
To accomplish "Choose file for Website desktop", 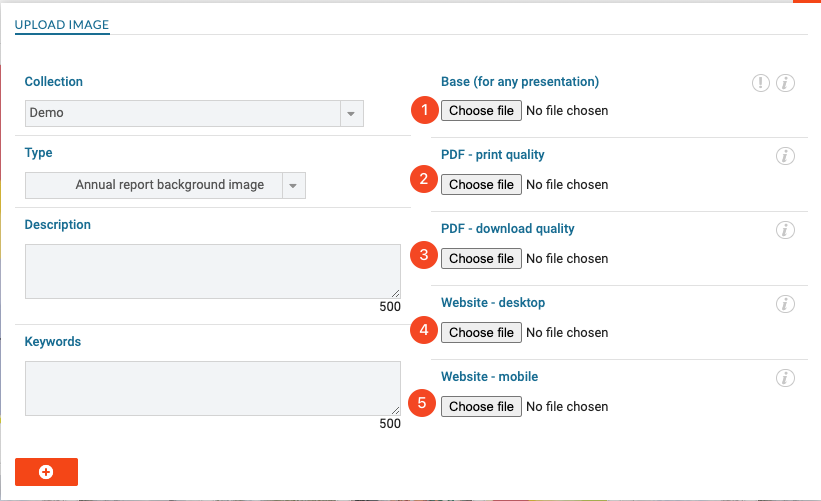I will click(481, 332).
